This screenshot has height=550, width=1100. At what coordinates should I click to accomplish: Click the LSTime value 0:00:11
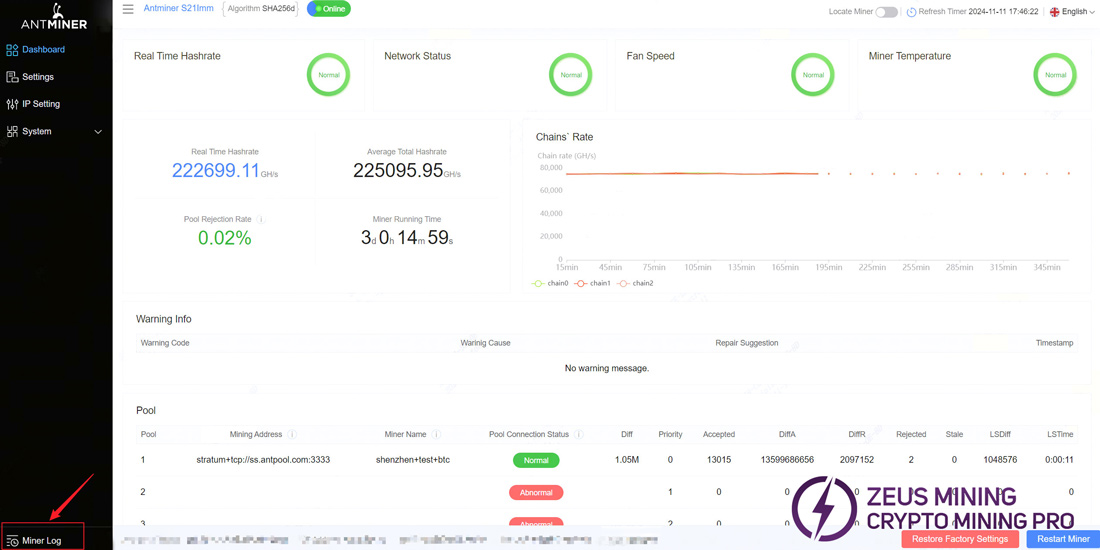1059,460
